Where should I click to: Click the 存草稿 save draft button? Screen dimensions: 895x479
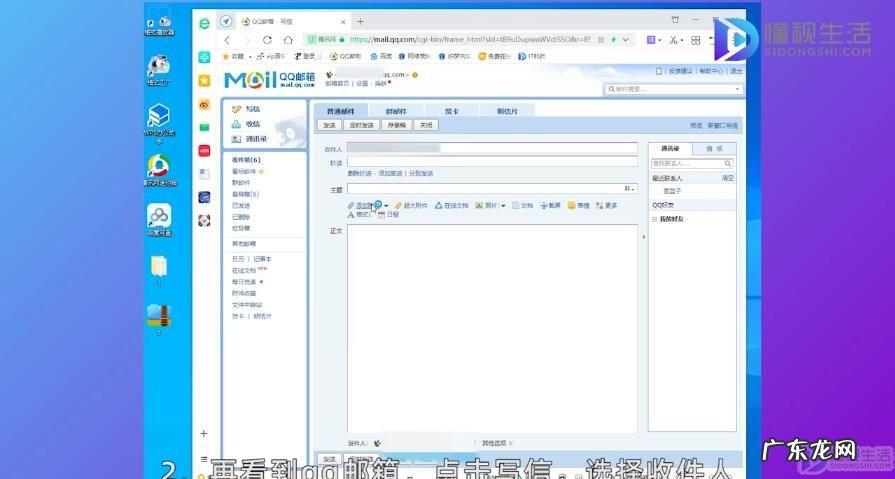click(397, 126)
